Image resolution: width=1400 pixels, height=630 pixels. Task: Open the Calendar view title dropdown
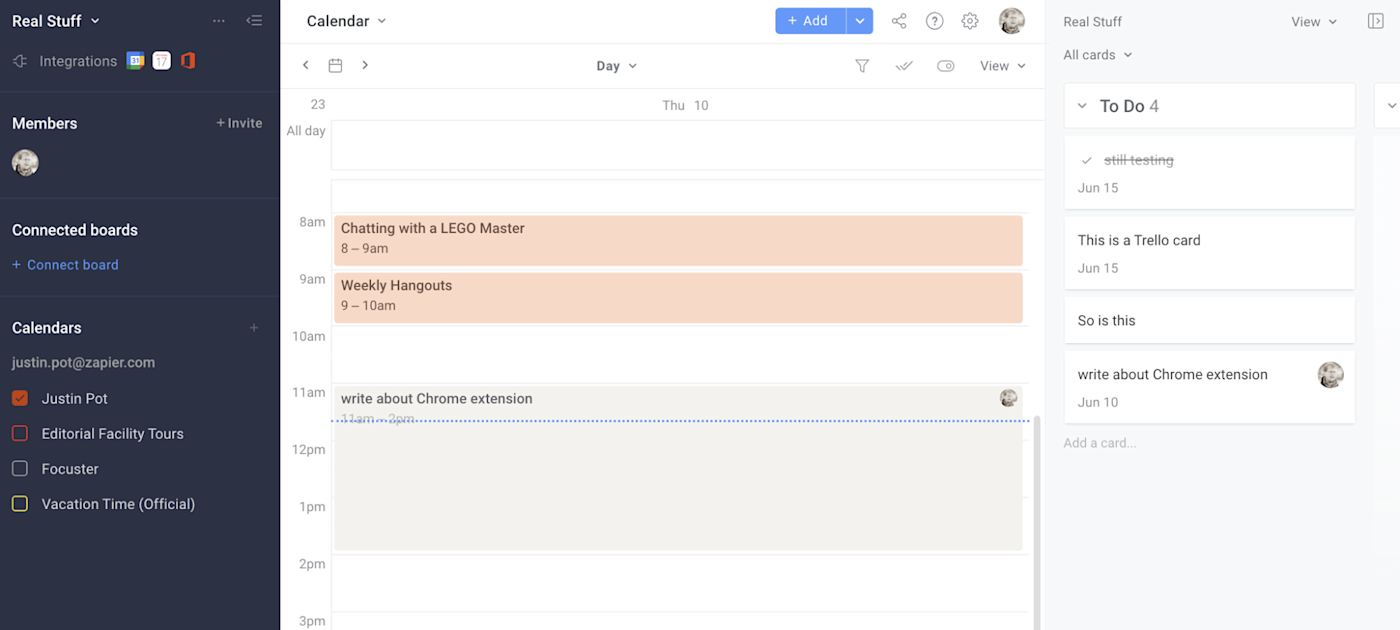(x=346, y=21)
